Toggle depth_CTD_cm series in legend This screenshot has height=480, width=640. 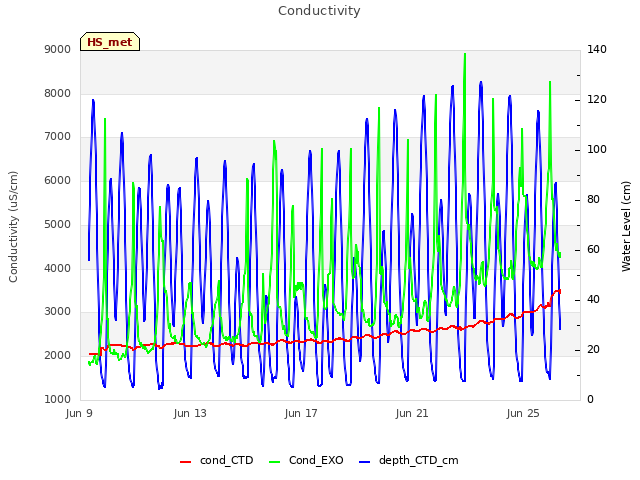409,460
